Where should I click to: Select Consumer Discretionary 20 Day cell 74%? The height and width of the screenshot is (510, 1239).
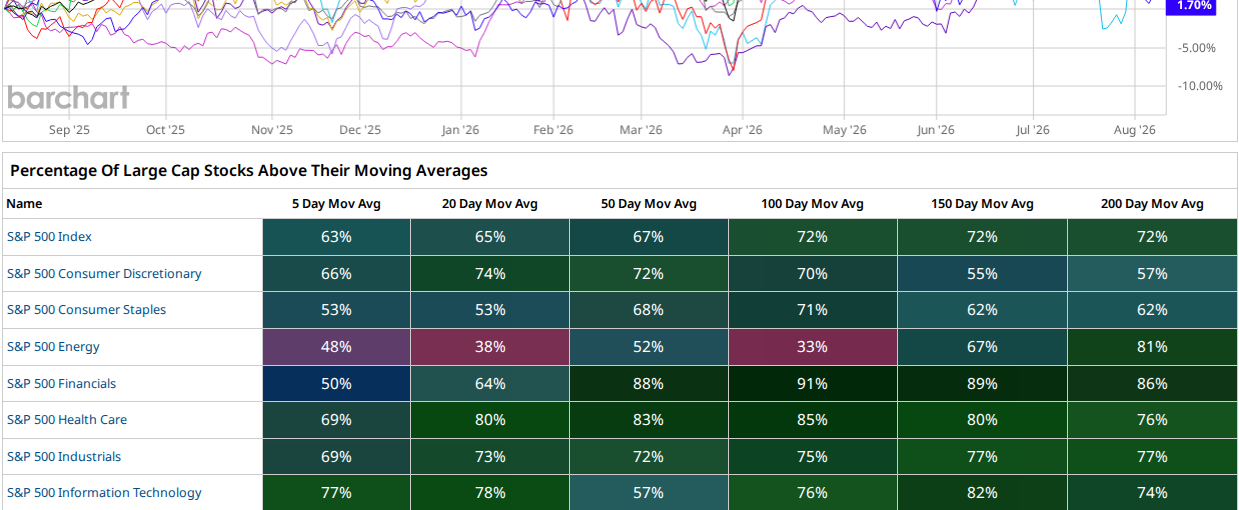click(x=490, y=273)
